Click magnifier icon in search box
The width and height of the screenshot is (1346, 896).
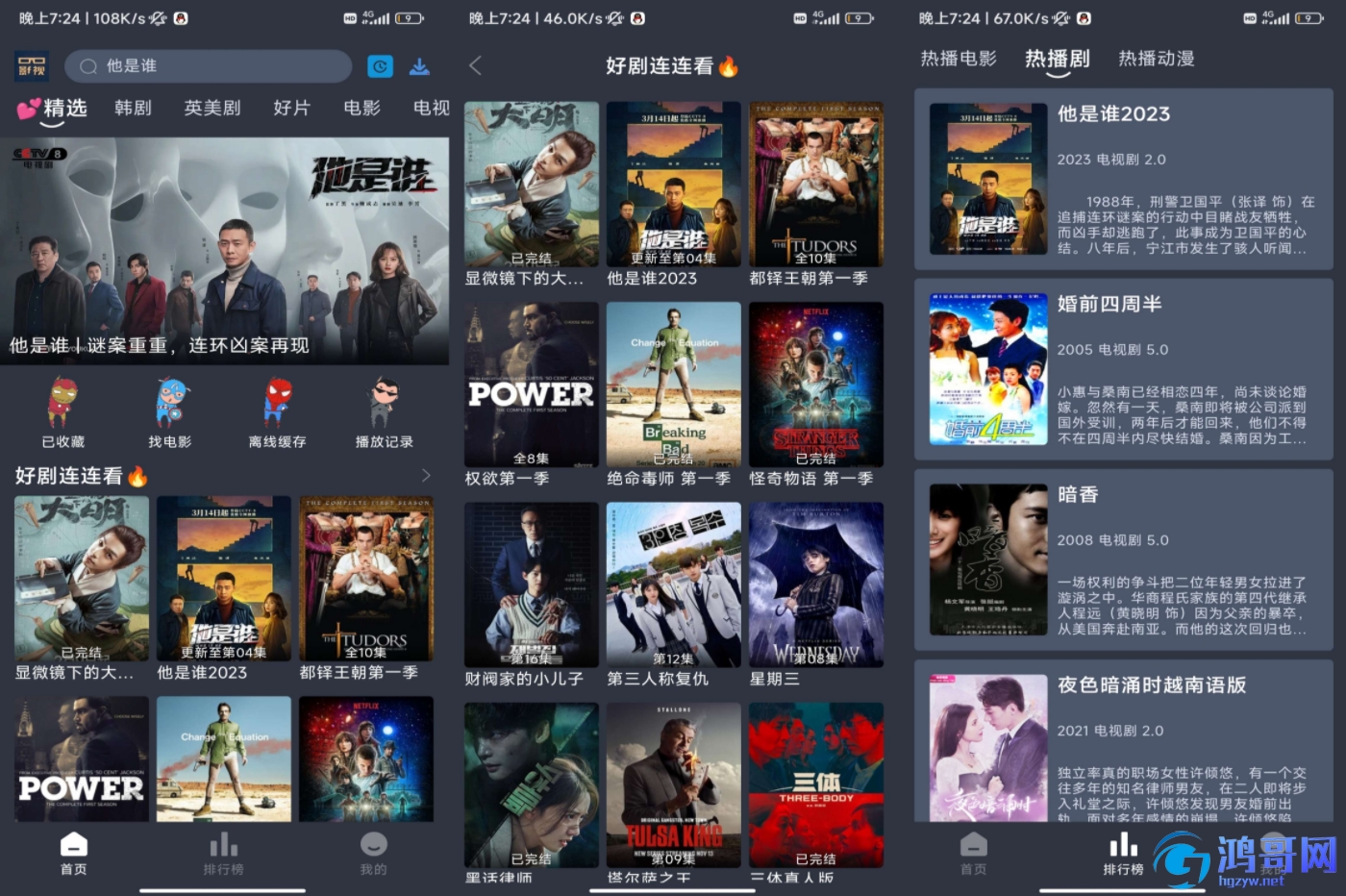[88, 66]
